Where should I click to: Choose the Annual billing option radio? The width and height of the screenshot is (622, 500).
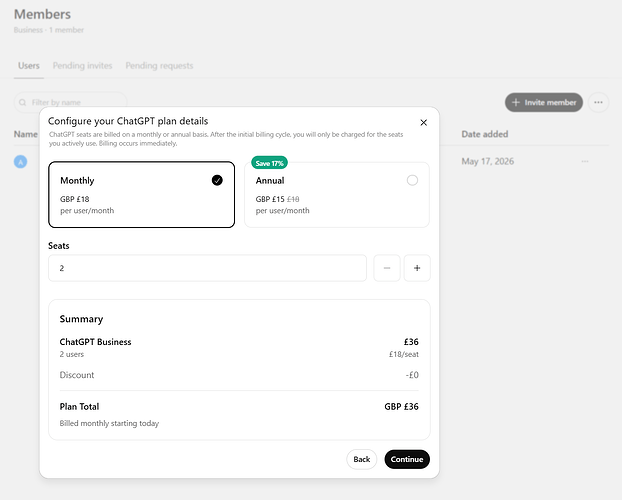(412, 181)
